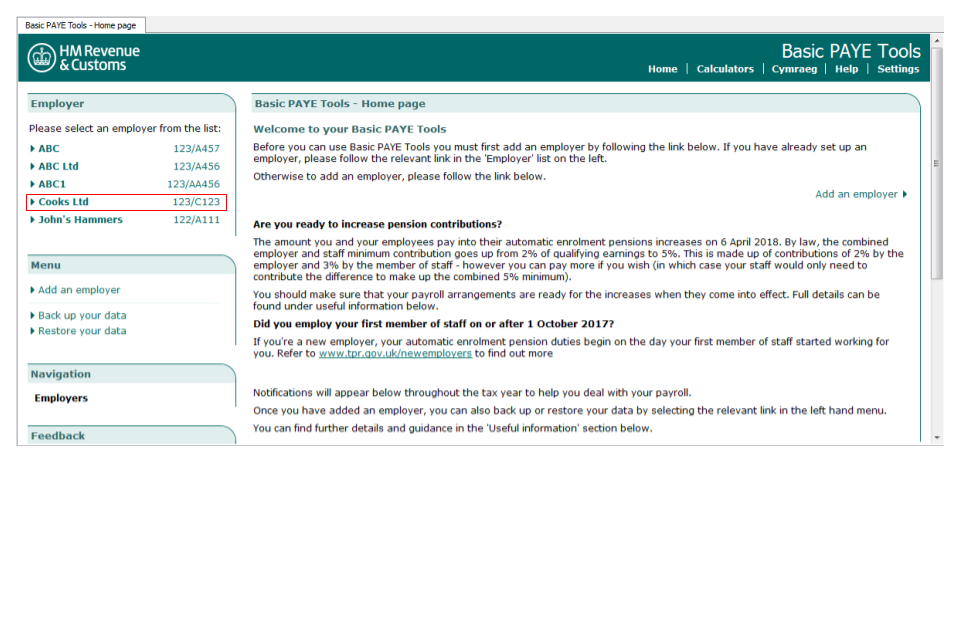Click the arrow beside ABC employer

[x=32, y=148]
